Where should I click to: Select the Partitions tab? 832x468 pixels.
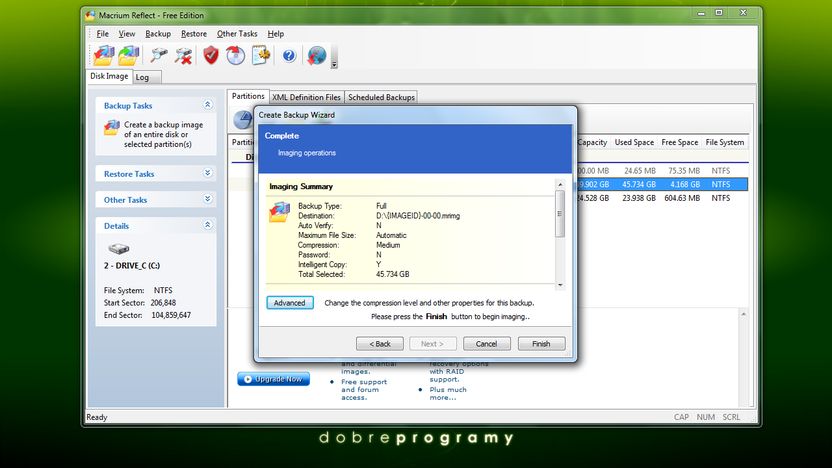tap(248, 96)
